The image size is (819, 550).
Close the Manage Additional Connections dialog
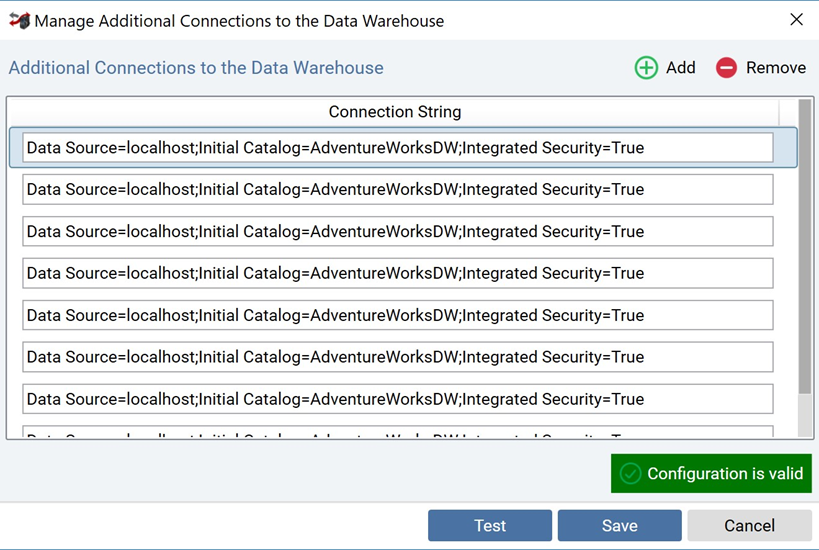click(796, 20)
